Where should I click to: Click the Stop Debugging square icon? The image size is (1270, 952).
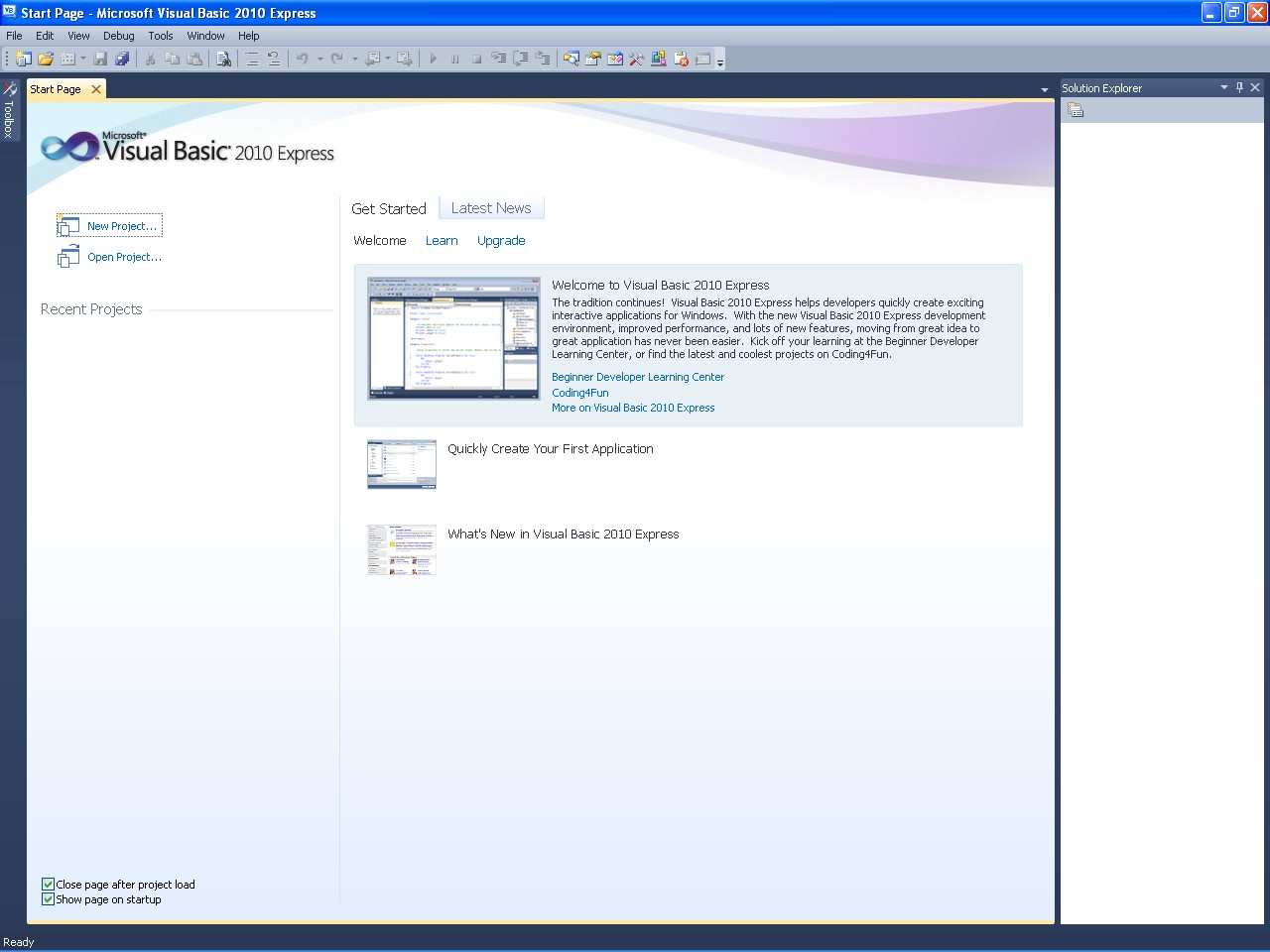[x=476, y=59]
